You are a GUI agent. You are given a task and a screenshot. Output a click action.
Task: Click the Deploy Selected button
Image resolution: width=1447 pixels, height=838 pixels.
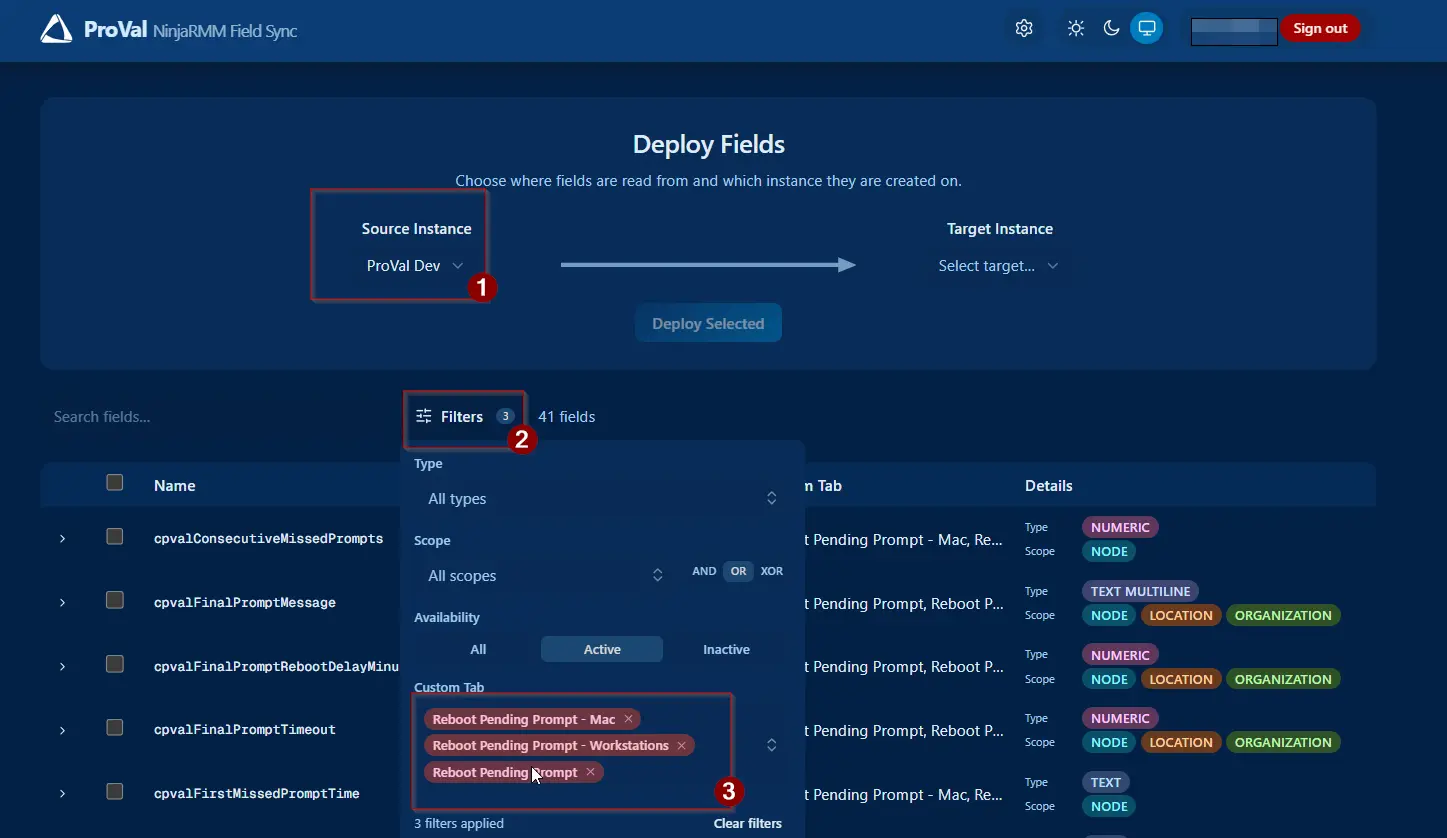point(708,324)
